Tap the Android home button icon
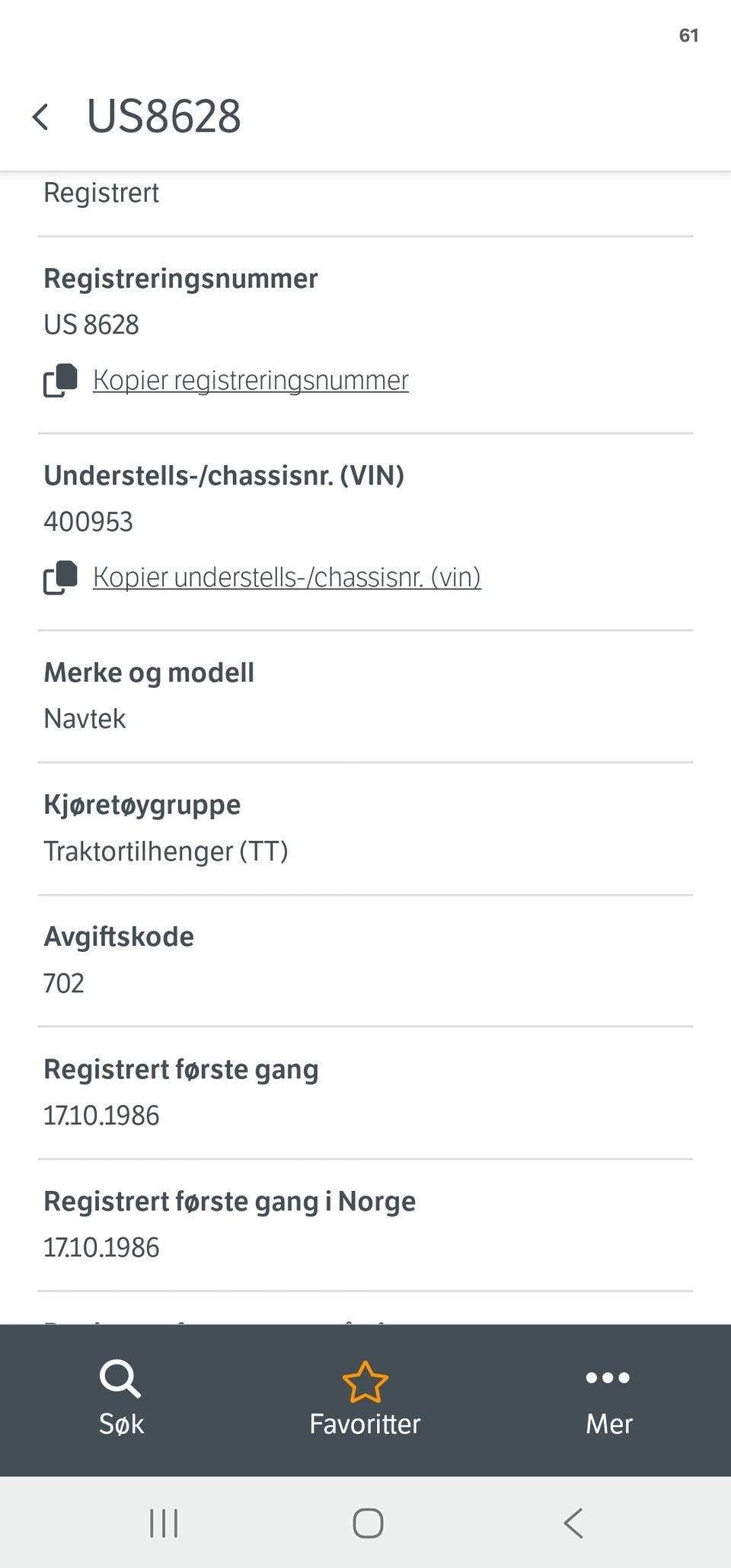Viewport: 731px width, 1568px height. [368, 1523]
